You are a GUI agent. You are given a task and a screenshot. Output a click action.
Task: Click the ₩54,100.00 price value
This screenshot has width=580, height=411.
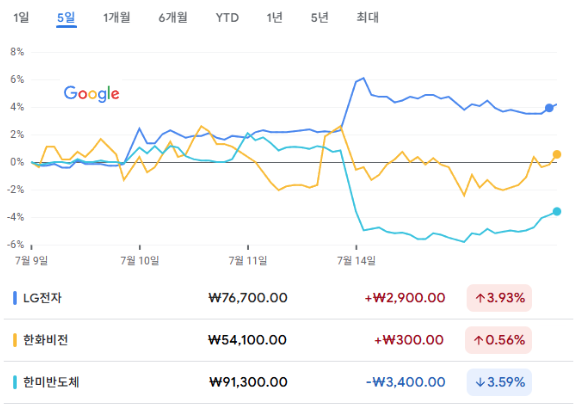pos(247,340)
